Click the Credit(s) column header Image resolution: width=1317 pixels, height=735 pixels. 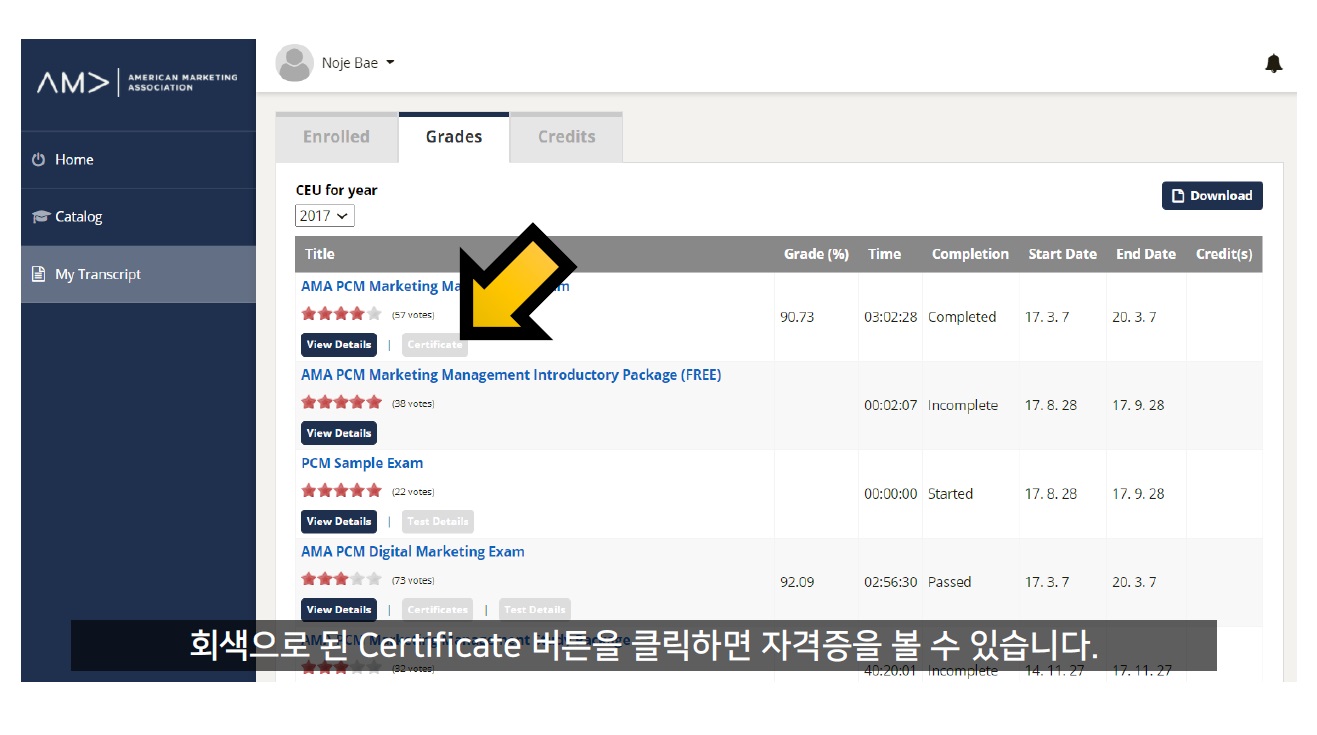tap(1224, 254)
